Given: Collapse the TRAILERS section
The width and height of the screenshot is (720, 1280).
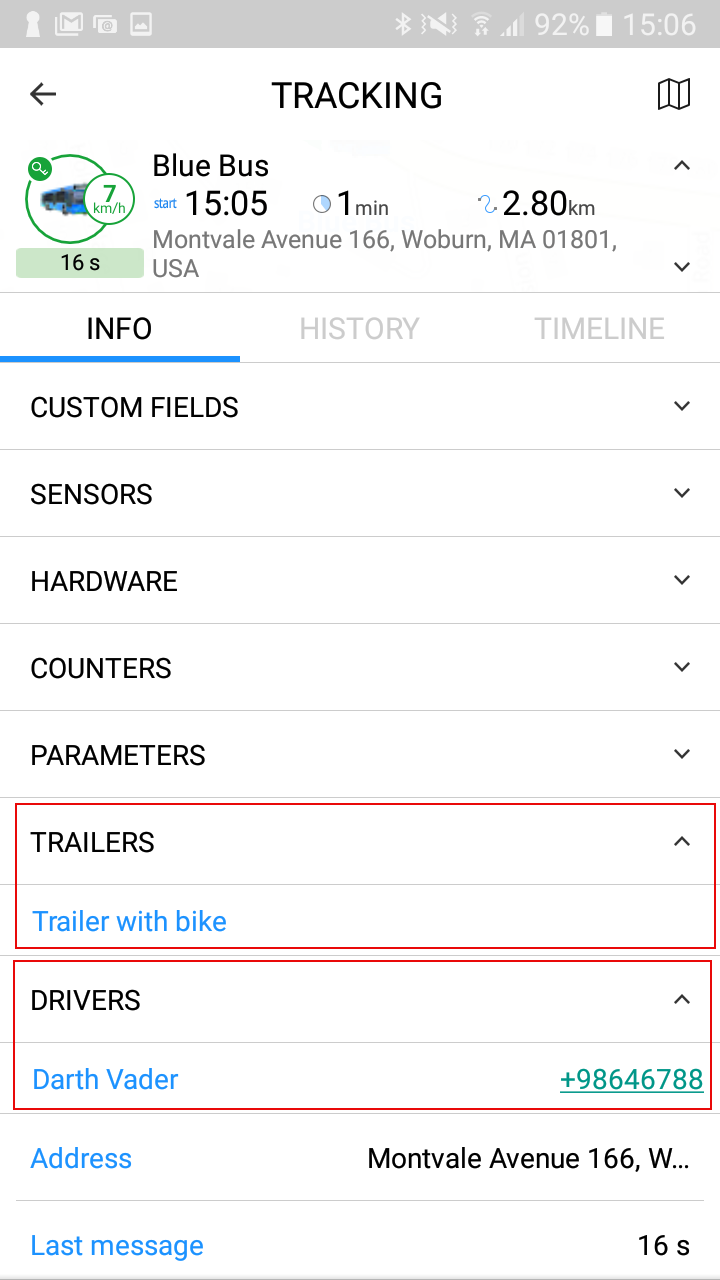Looking at the screenshot, I should pyautogui.click(x=682, y=841).
